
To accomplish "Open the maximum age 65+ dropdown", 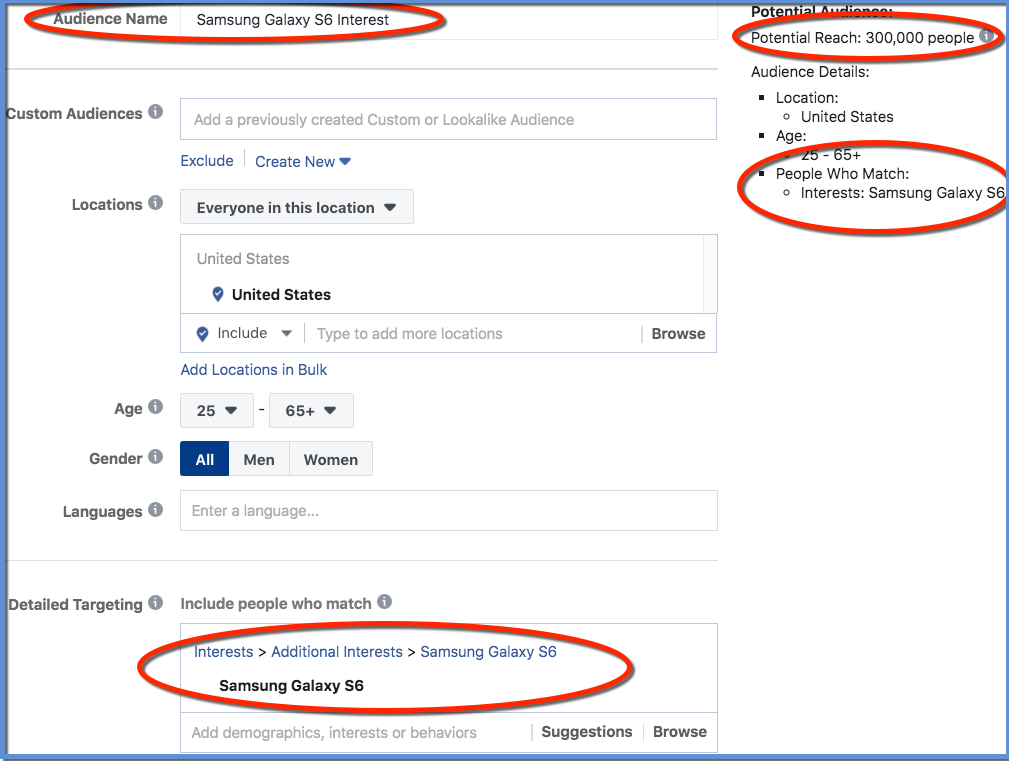I will coord(311,410).
